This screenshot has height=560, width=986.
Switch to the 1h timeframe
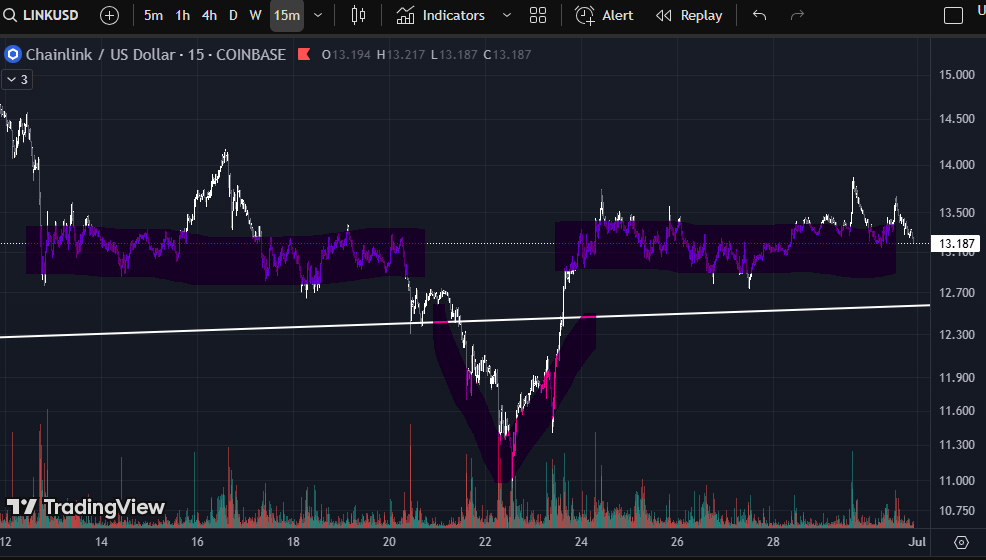point(182,15)
